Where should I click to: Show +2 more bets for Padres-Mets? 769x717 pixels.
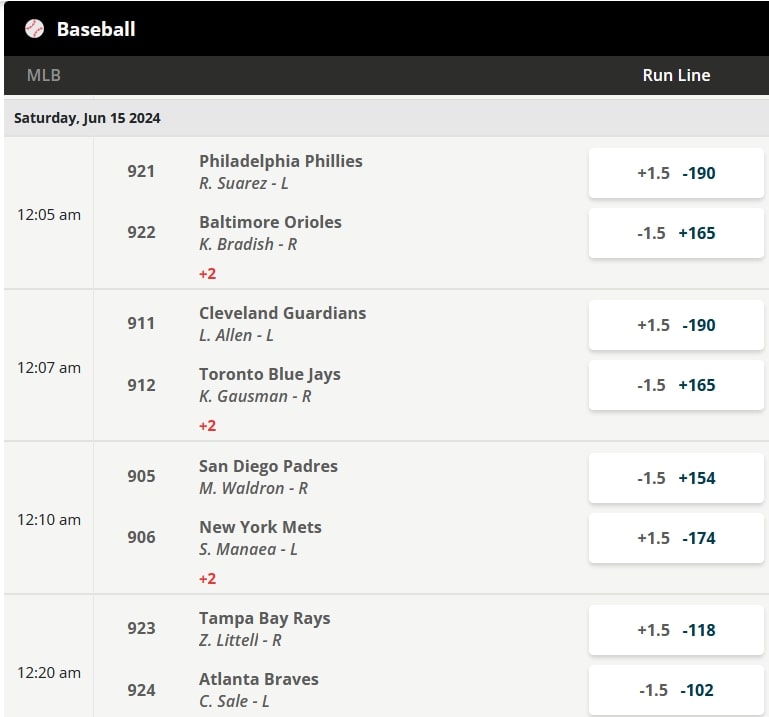tap(208, 578)
